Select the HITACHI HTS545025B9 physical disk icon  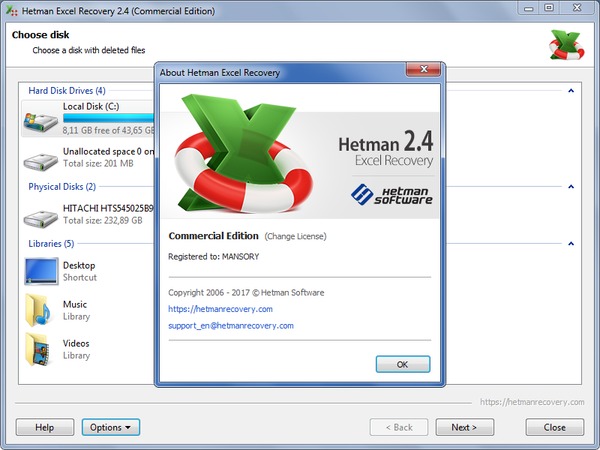click(x=41, y=218)
